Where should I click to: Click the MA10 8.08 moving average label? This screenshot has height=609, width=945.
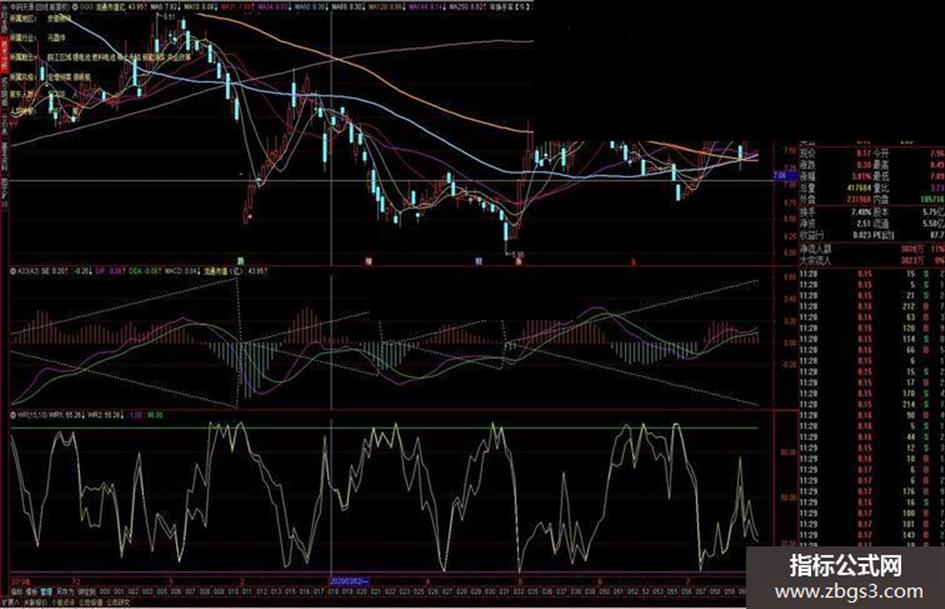[x=199, y=7]
